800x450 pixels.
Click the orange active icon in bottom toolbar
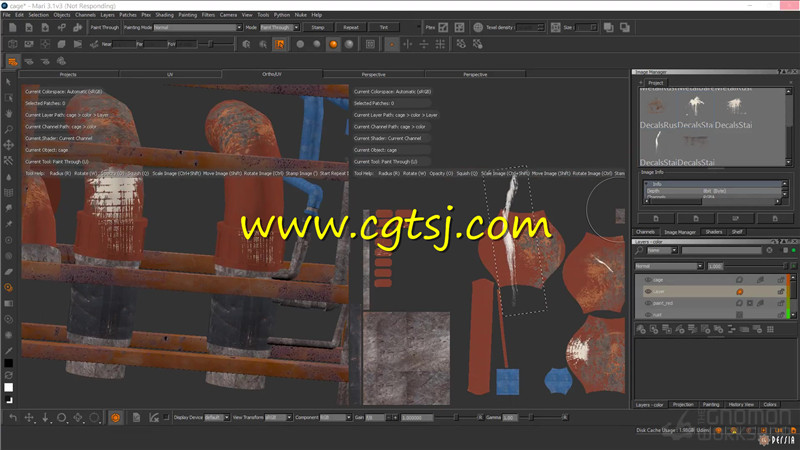click(116, 418)
